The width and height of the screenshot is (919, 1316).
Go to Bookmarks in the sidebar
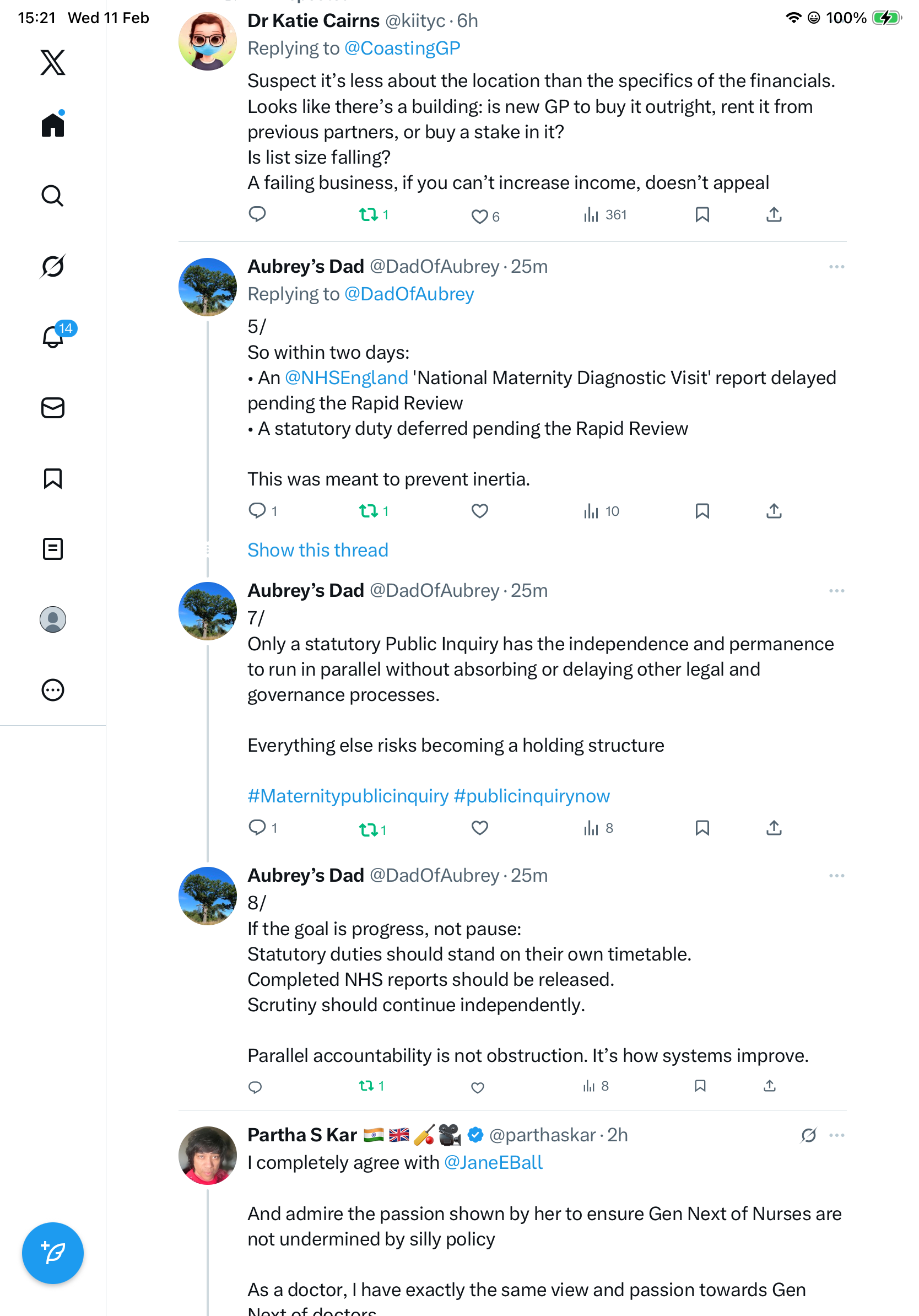(53, 478)
